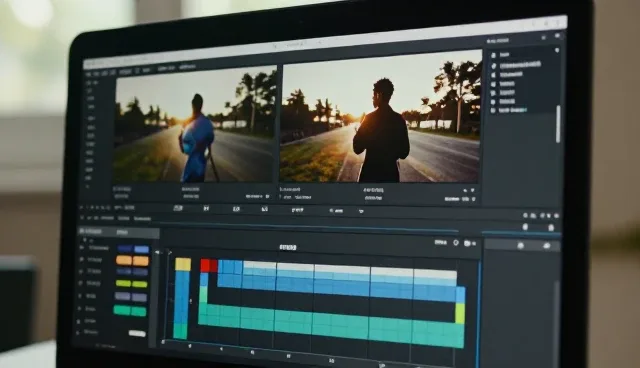This screenshot has height=368, width=640.
Task: Click the white pill button at the bottom of the track list
Action: click(x=137, y=334)
